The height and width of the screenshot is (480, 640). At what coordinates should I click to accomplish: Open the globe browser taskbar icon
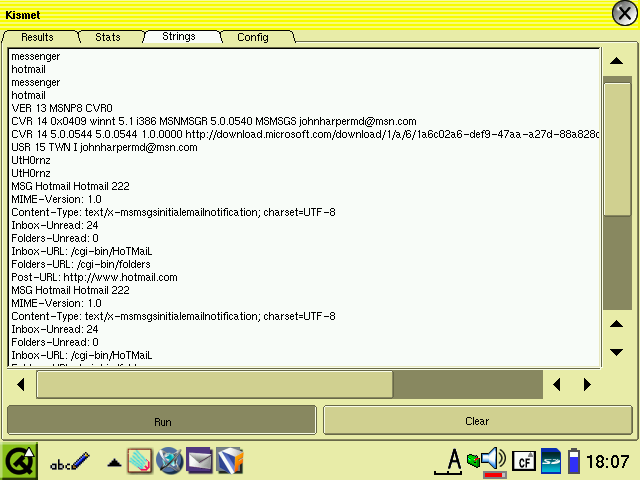coord(169,461)
